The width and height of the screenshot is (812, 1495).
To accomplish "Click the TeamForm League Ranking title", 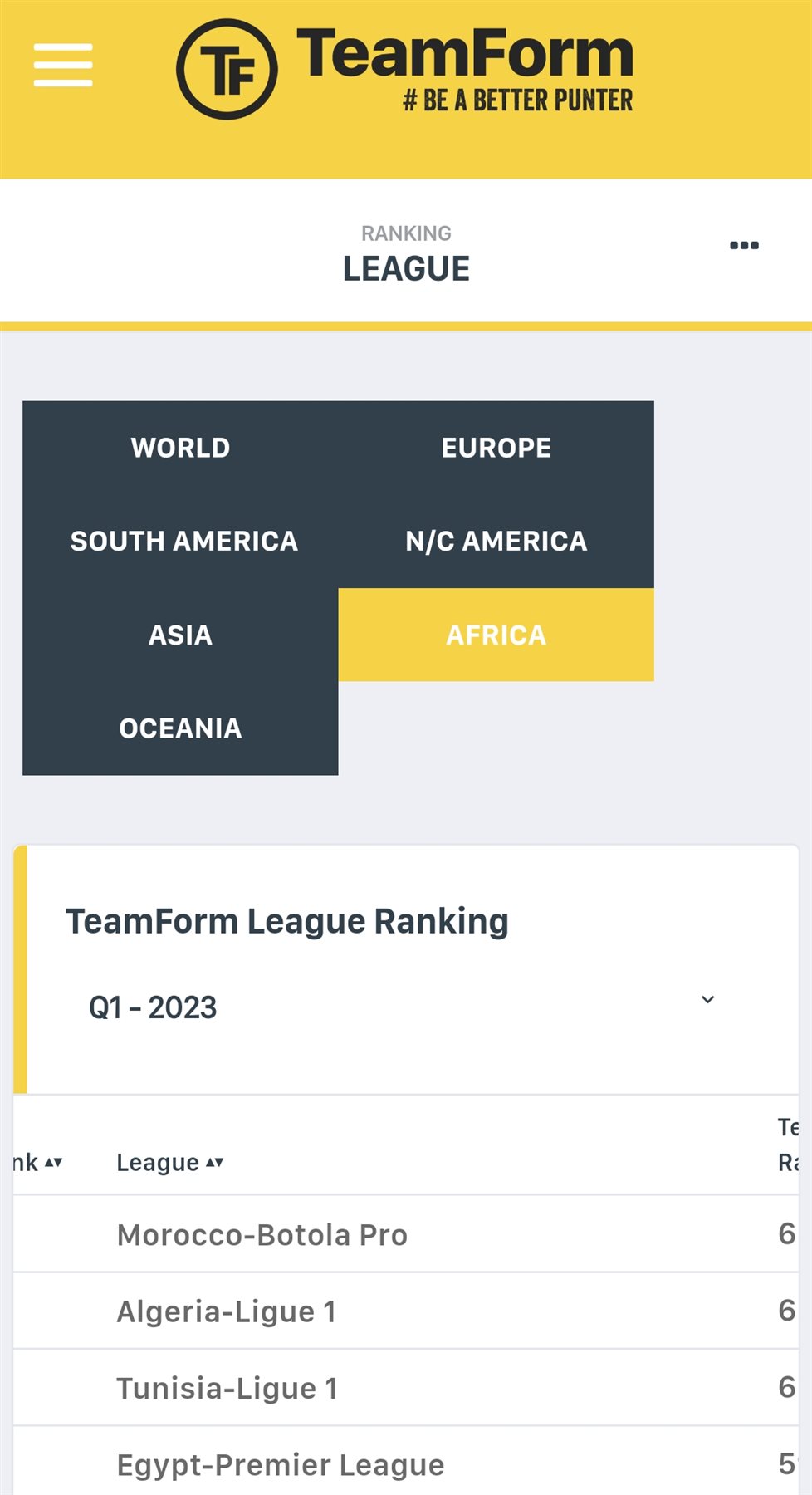I will click(287, 921).
